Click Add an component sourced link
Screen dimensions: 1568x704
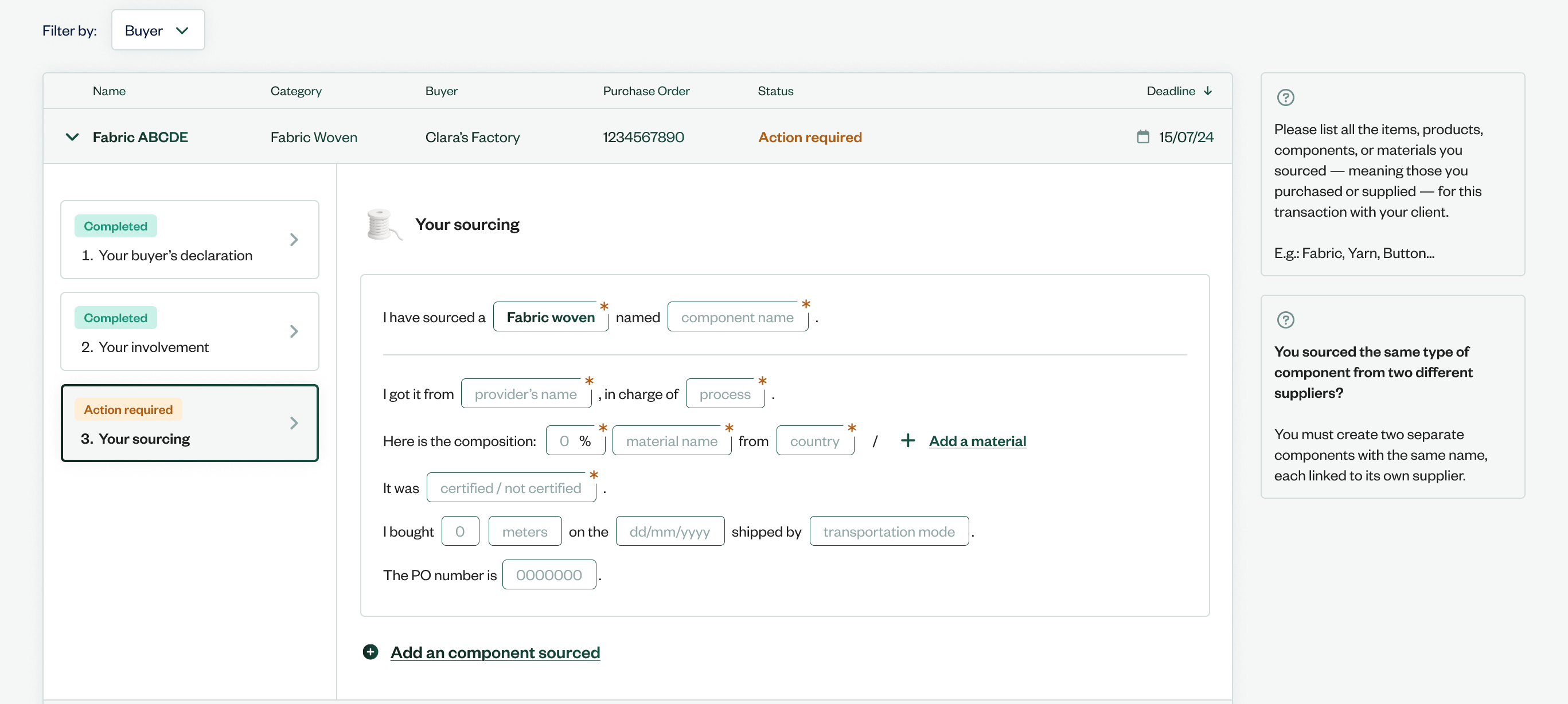pyautogui.click(x=495, y=652)
